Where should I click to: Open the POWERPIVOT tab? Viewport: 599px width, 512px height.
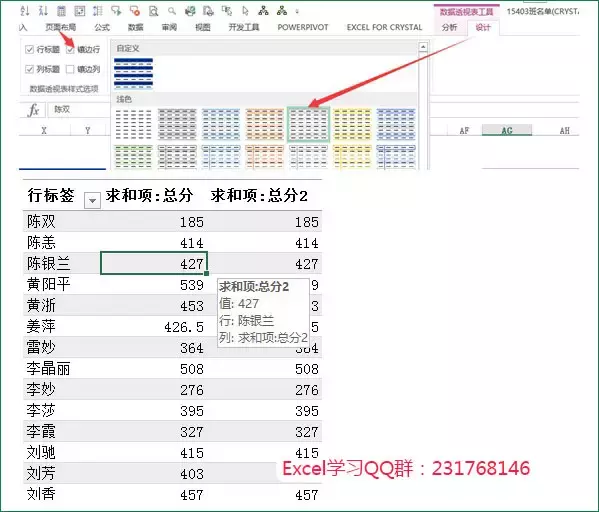[303, 27]
